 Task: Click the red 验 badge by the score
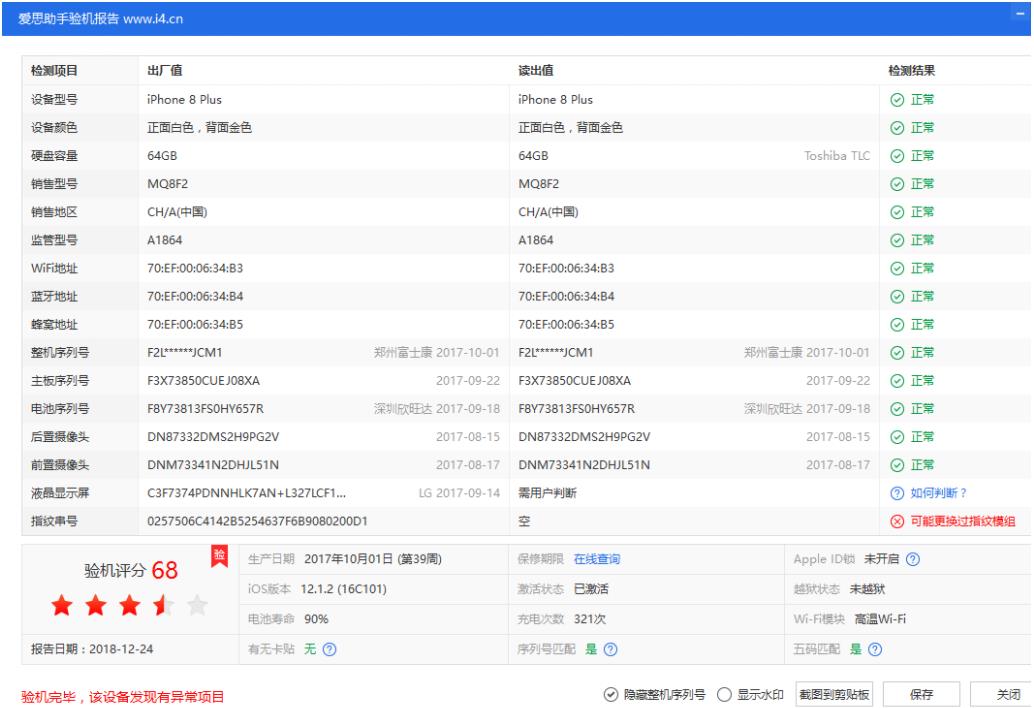(x=220, y=555)
